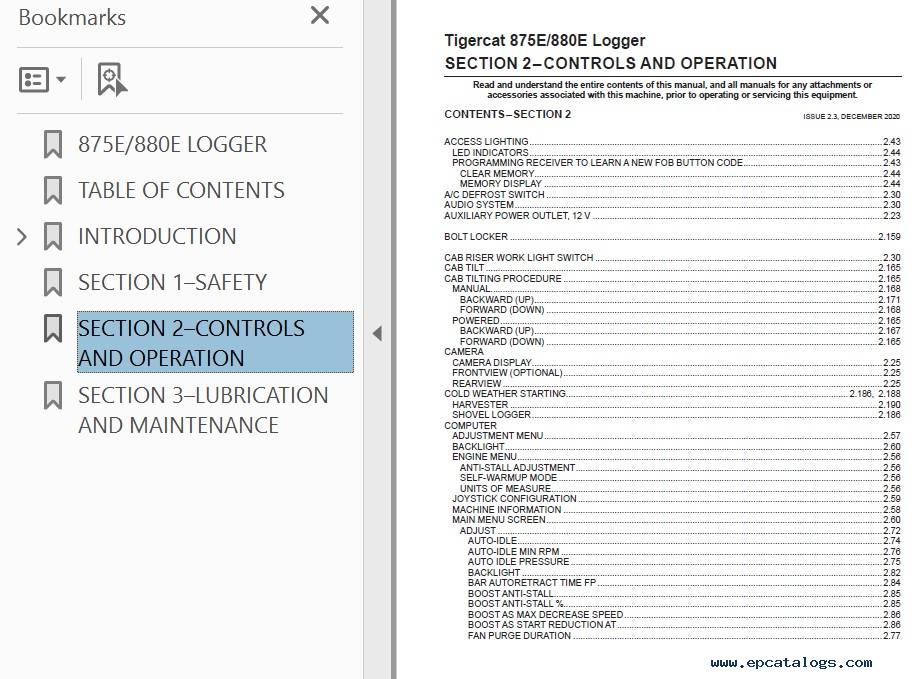Select the FRONTVIEW (OPTIONAL) entry
This screenshot has width=923, height=679.
pos(676,373)
